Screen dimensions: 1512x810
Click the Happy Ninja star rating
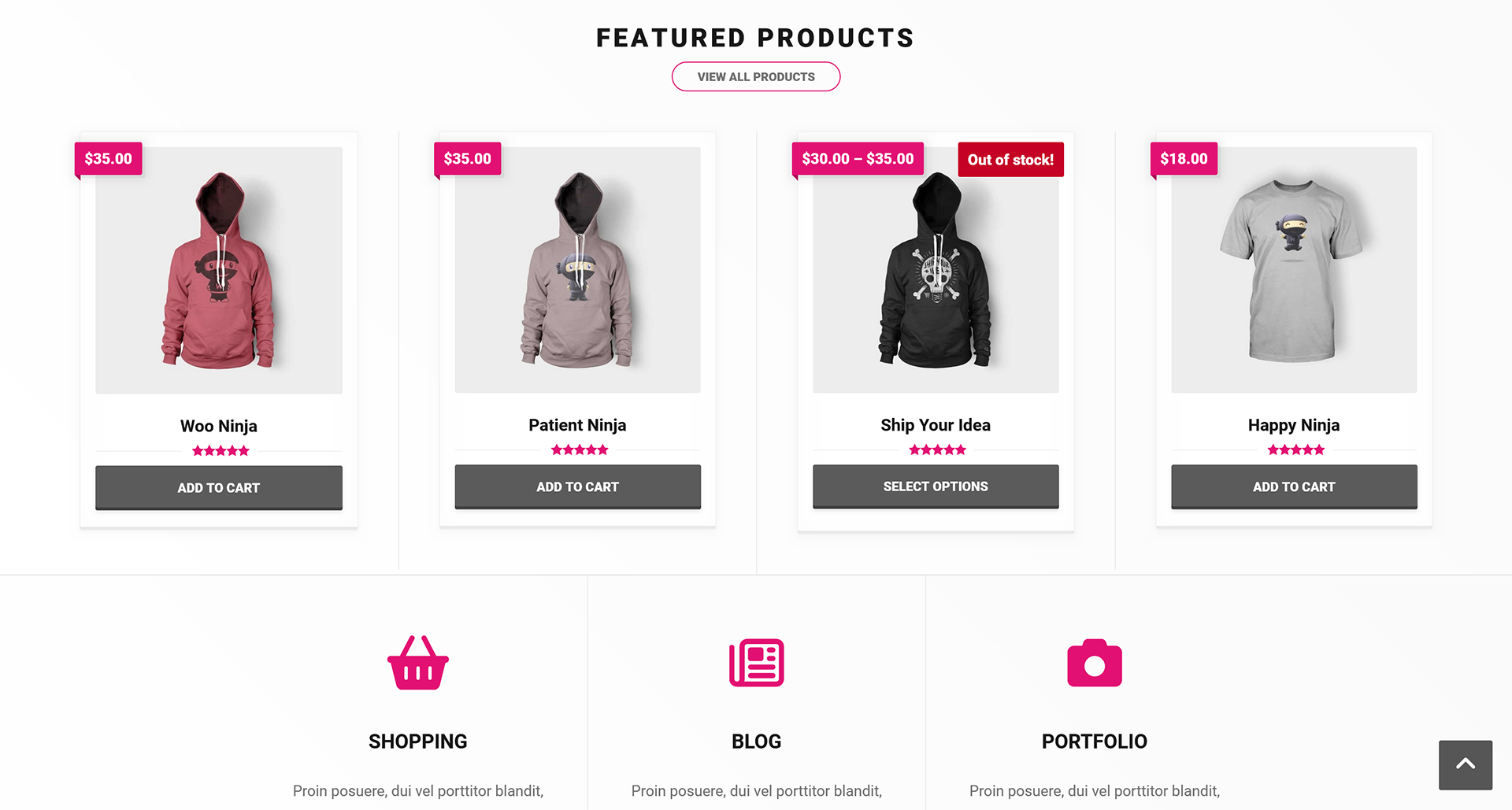coord(1295,450)
